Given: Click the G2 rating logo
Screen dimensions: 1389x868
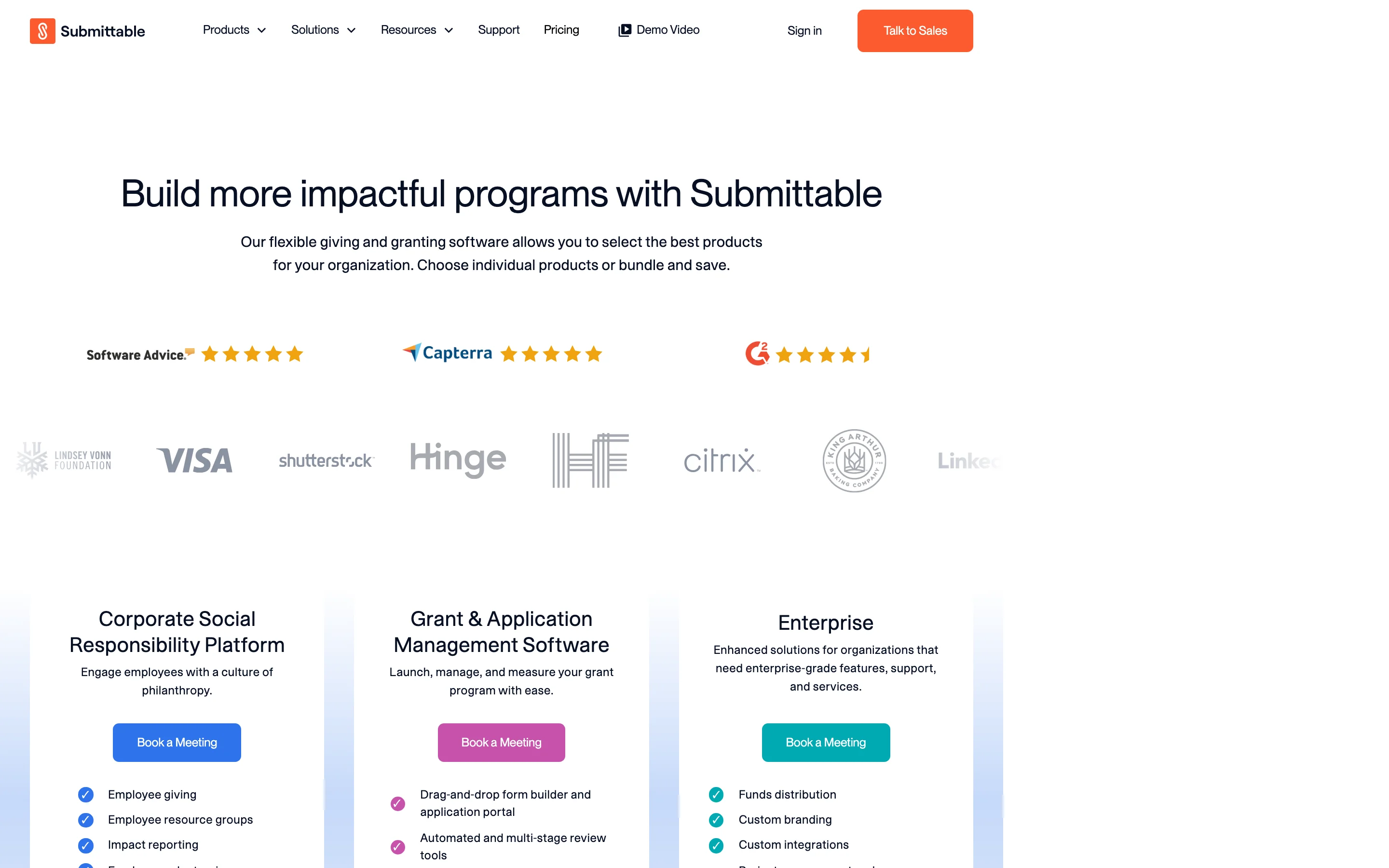Looking at the screenshot, I should click(757, 353).
